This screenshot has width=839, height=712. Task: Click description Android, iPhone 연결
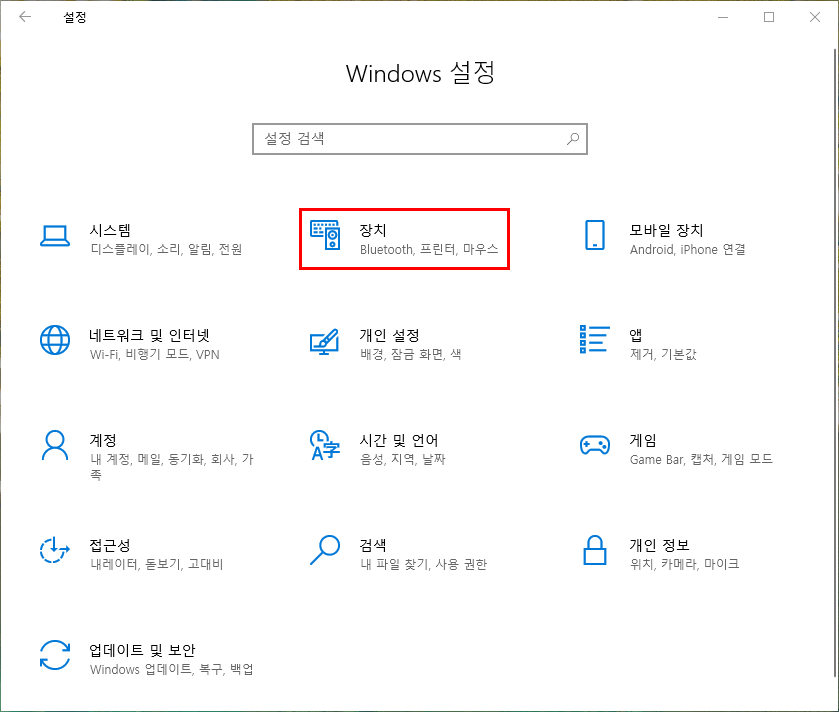pos(688,249)
